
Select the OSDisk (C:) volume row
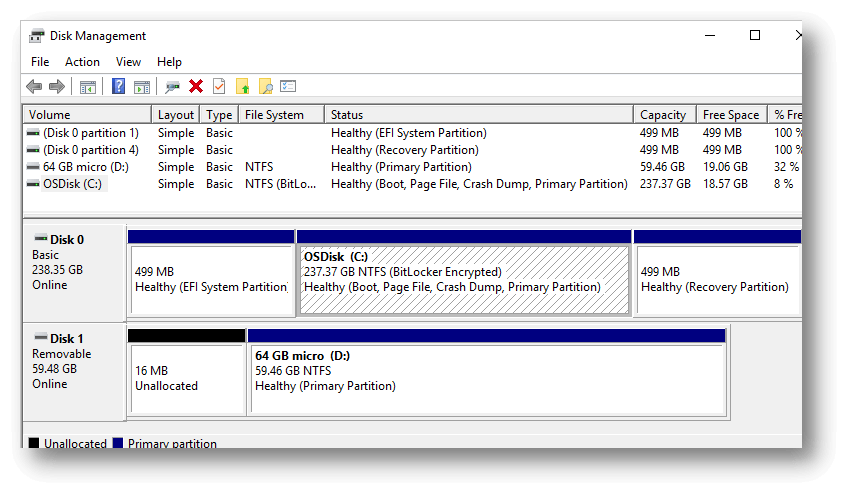click(413, 184)
